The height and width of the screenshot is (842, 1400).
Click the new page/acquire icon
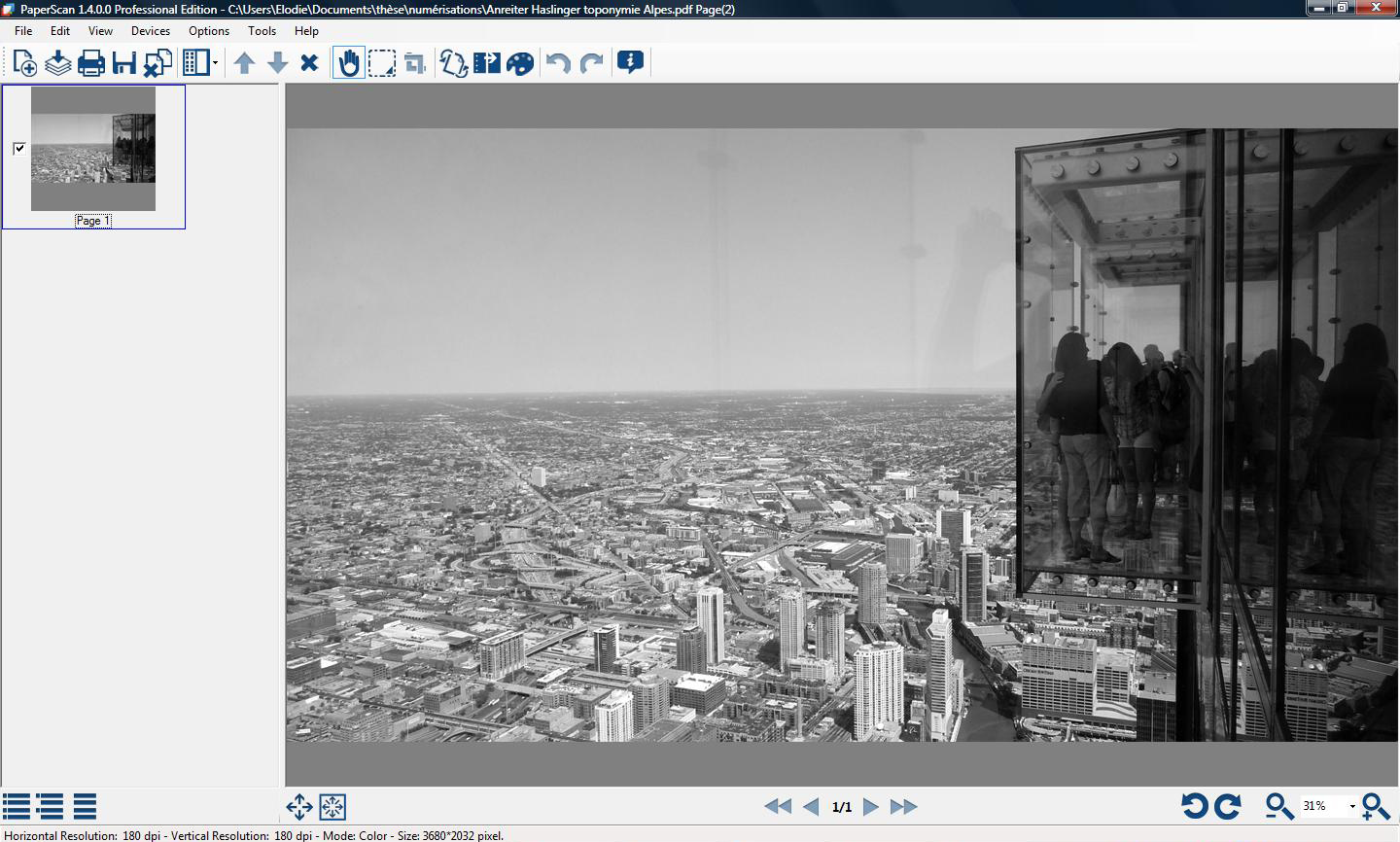[25, 63]
